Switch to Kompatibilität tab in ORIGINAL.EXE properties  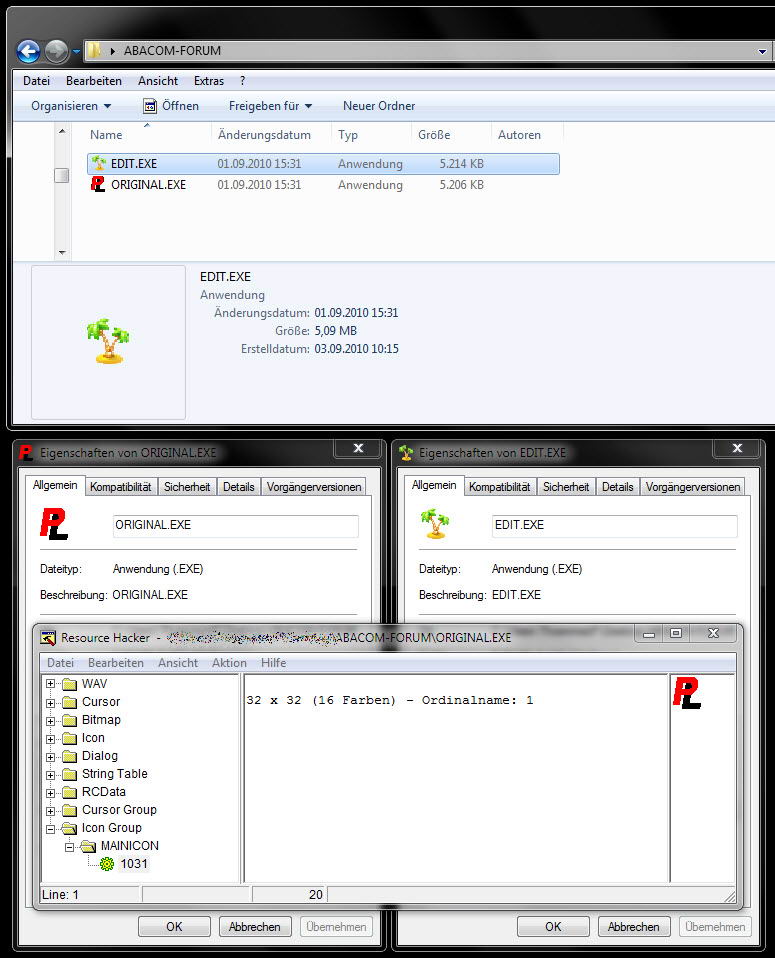coord(120,487)
